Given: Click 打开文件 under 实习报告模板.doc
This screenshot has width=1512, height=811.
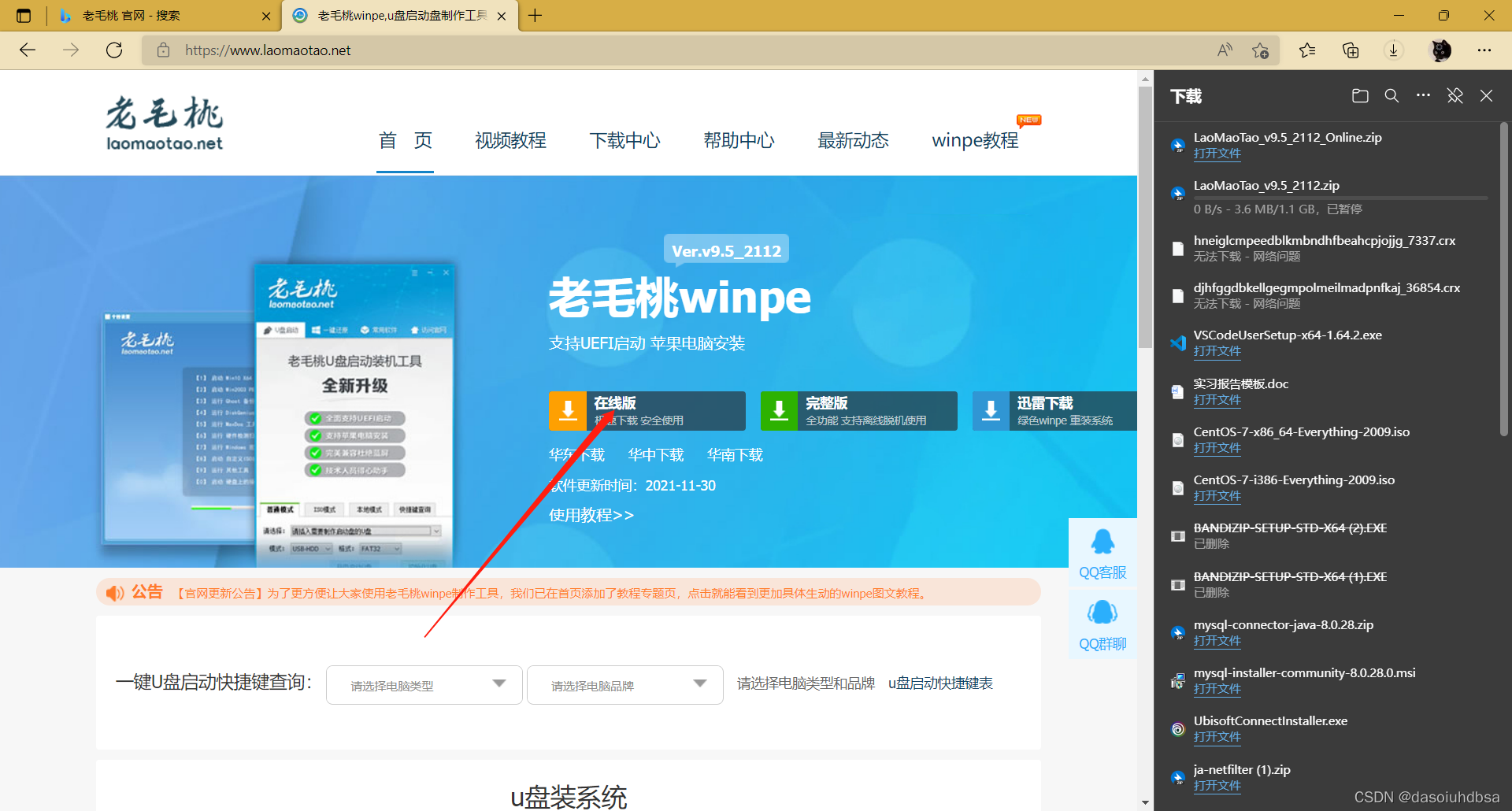Looking at the screenshot, I should tap(1217, 400).
